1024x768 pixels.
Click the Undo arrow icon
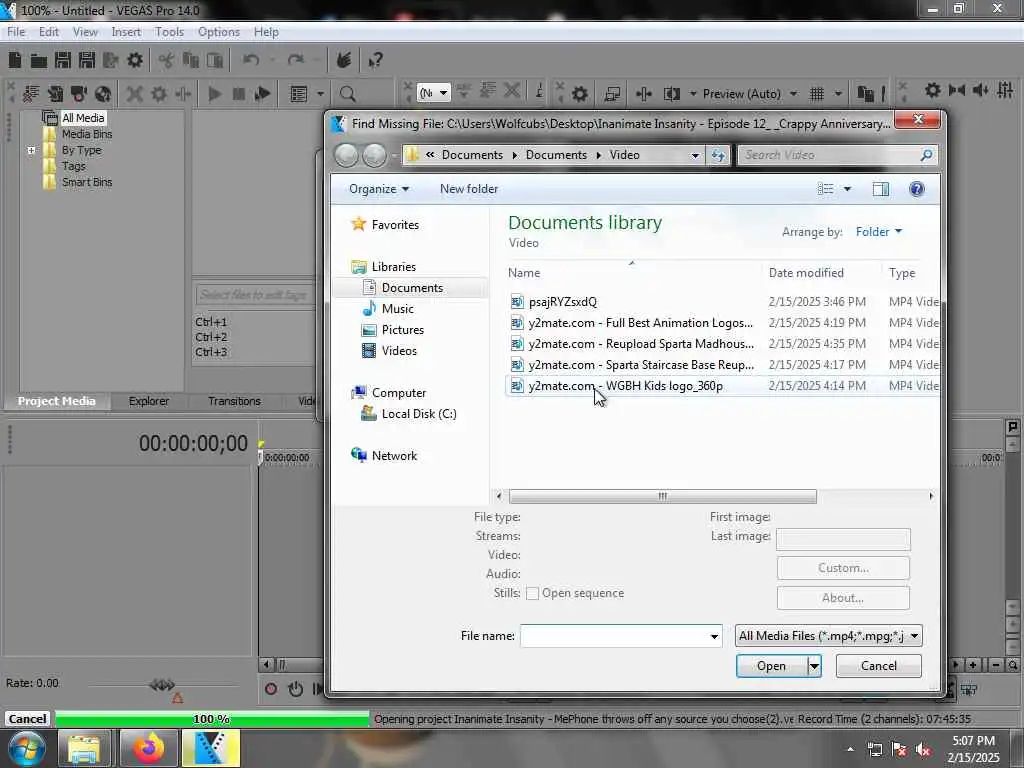251,60
